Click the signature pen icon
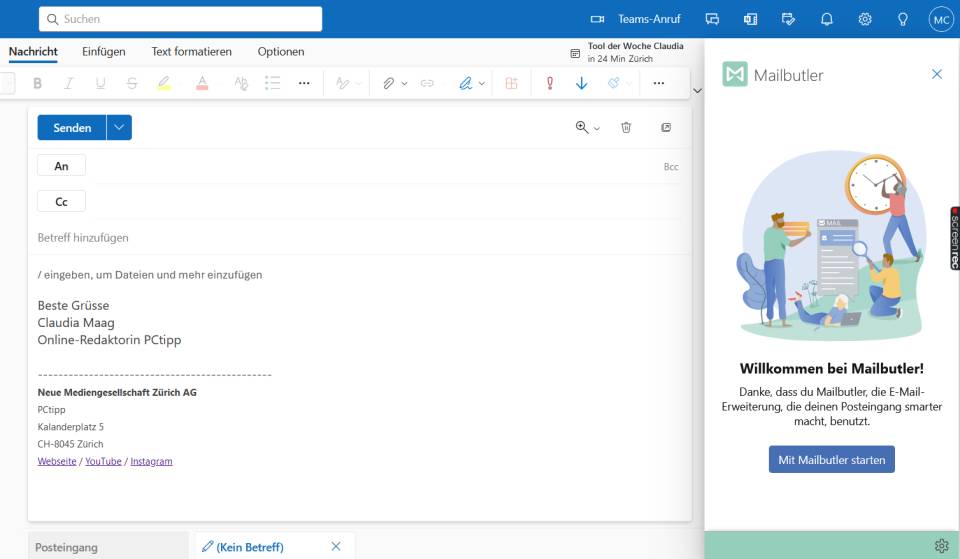This screenshot has width=960, height=559. click(x=466, y=83)
